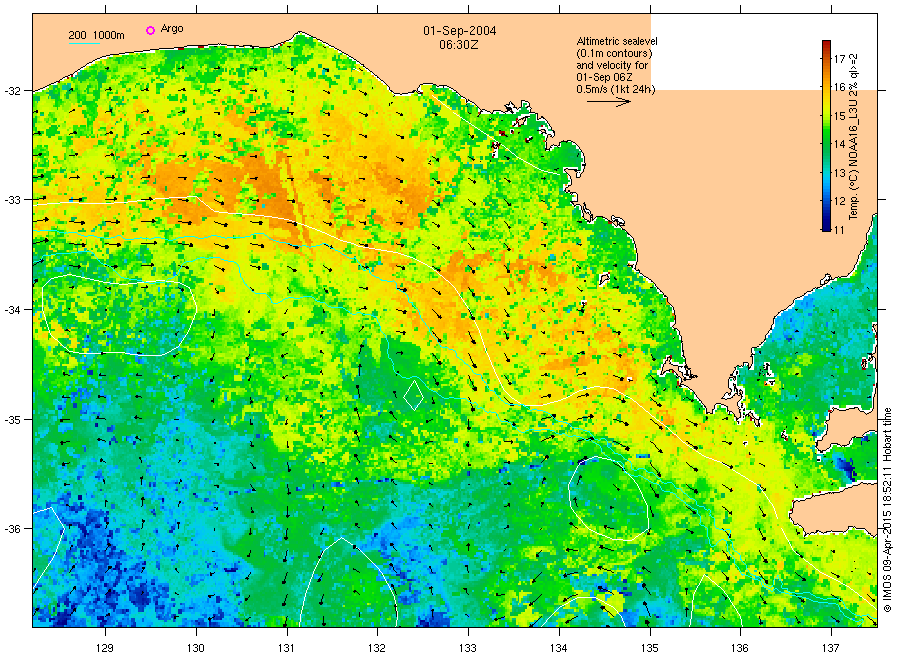Click the 12 label on the color bar
The width and height of the screenshot is (900, 660).
point(840,201)
